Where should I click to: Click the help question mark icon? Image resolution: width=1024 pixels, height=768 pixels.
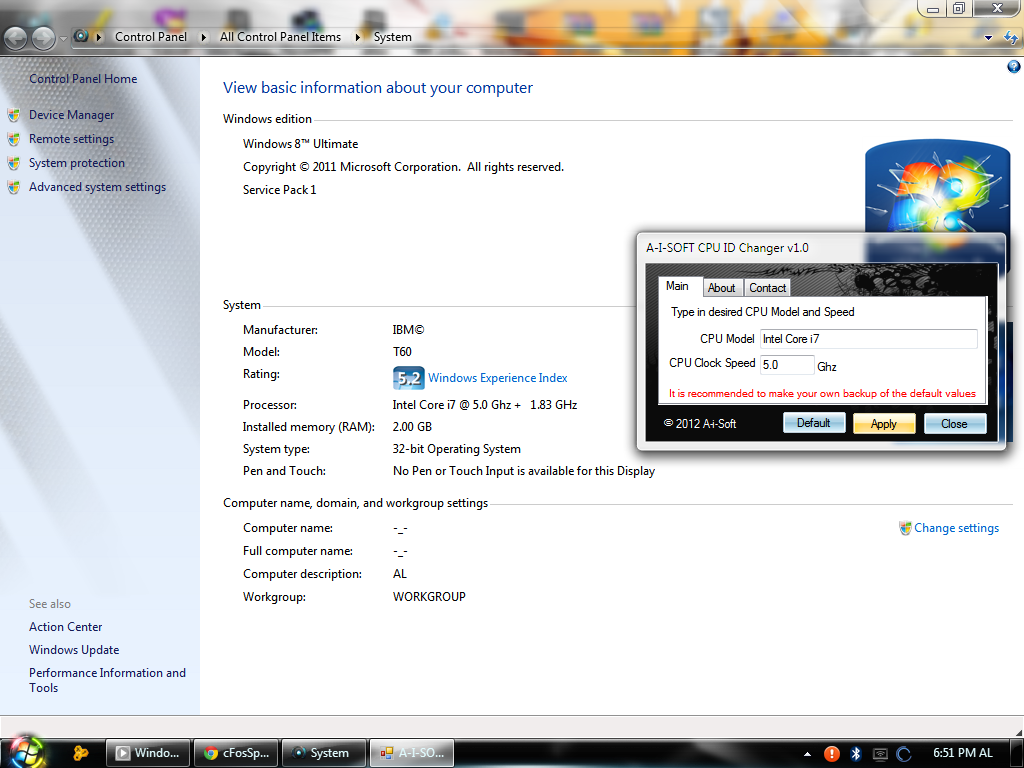tap(1013, 66)
